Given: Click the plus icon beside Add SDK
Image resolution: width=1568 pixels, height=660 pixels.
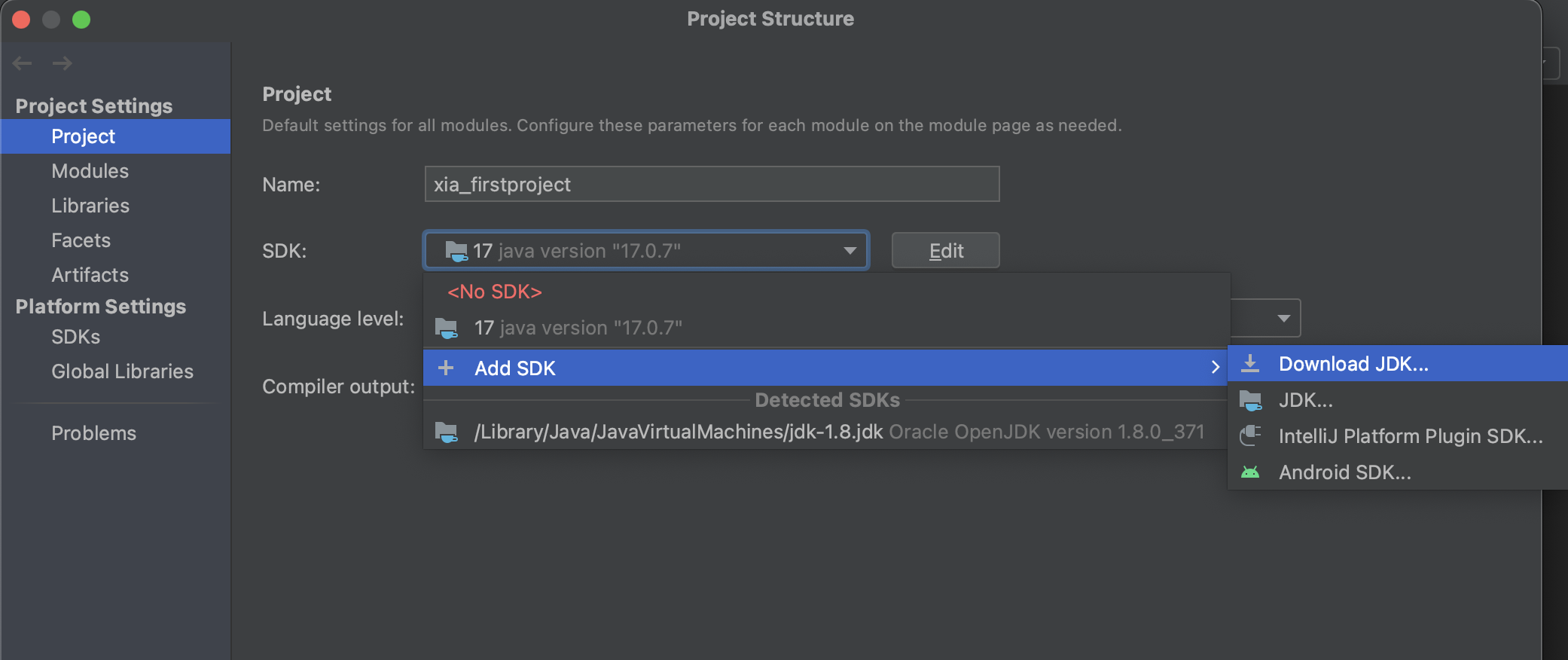Looking at the screenshot, I should pos(446,368).
